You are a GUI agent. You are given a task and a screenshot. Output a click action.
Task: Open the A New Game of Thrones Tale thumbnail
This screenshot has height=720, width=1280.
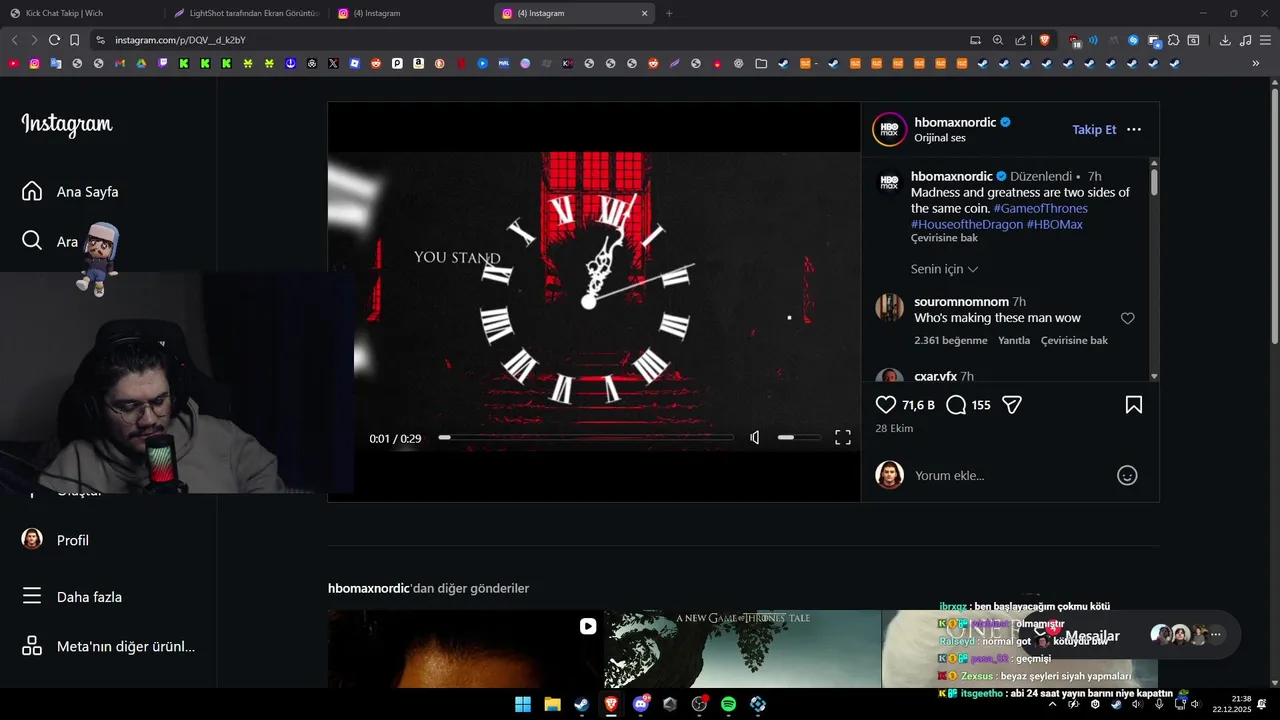coord(743,648)
